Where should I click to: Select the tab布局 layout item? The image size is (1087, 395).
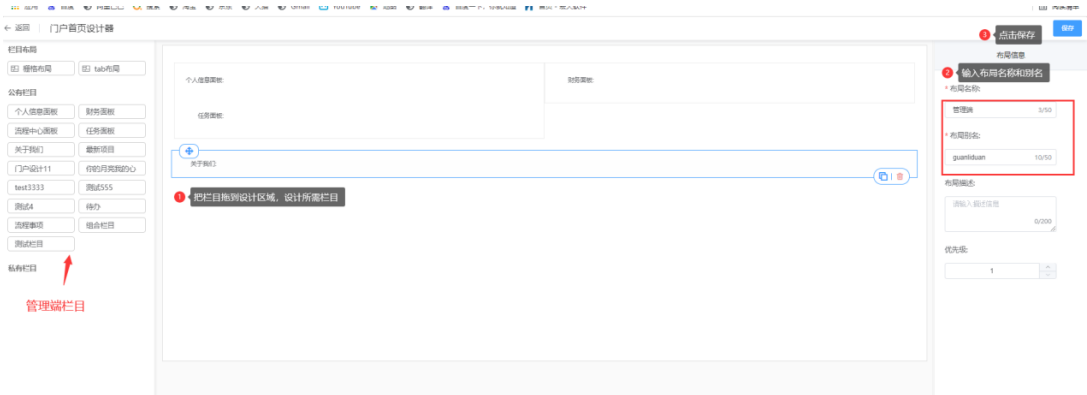(112, 68)
